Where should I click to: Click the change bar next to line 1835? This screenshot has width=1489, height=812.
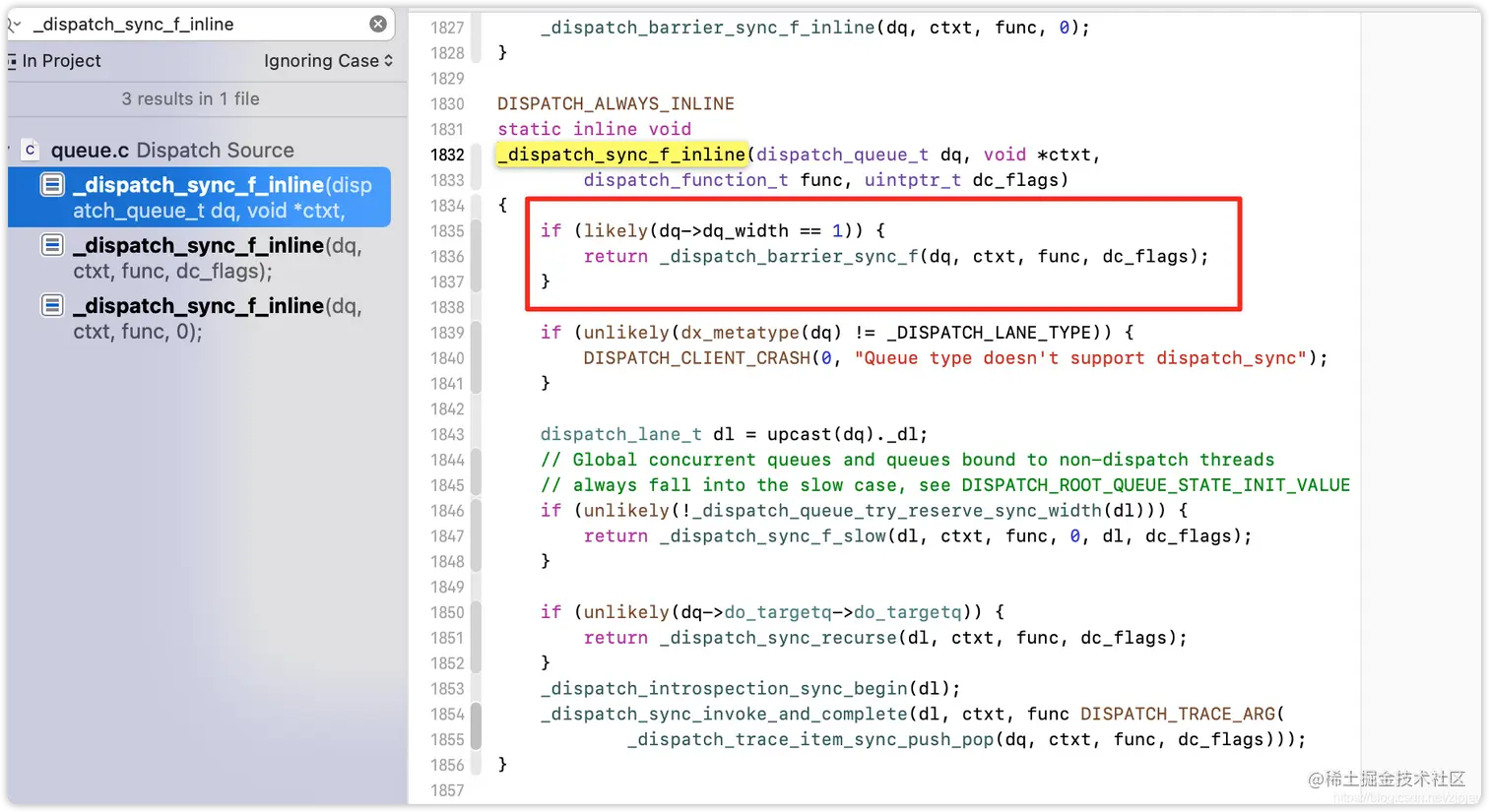coord(477,231)
